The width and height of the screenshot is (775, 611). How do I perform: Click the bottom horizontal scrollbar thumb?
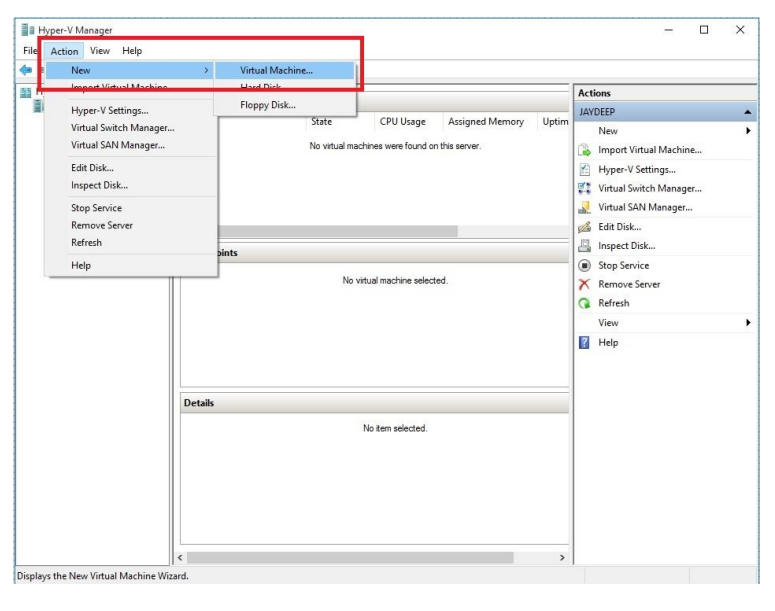coord(350,558)
